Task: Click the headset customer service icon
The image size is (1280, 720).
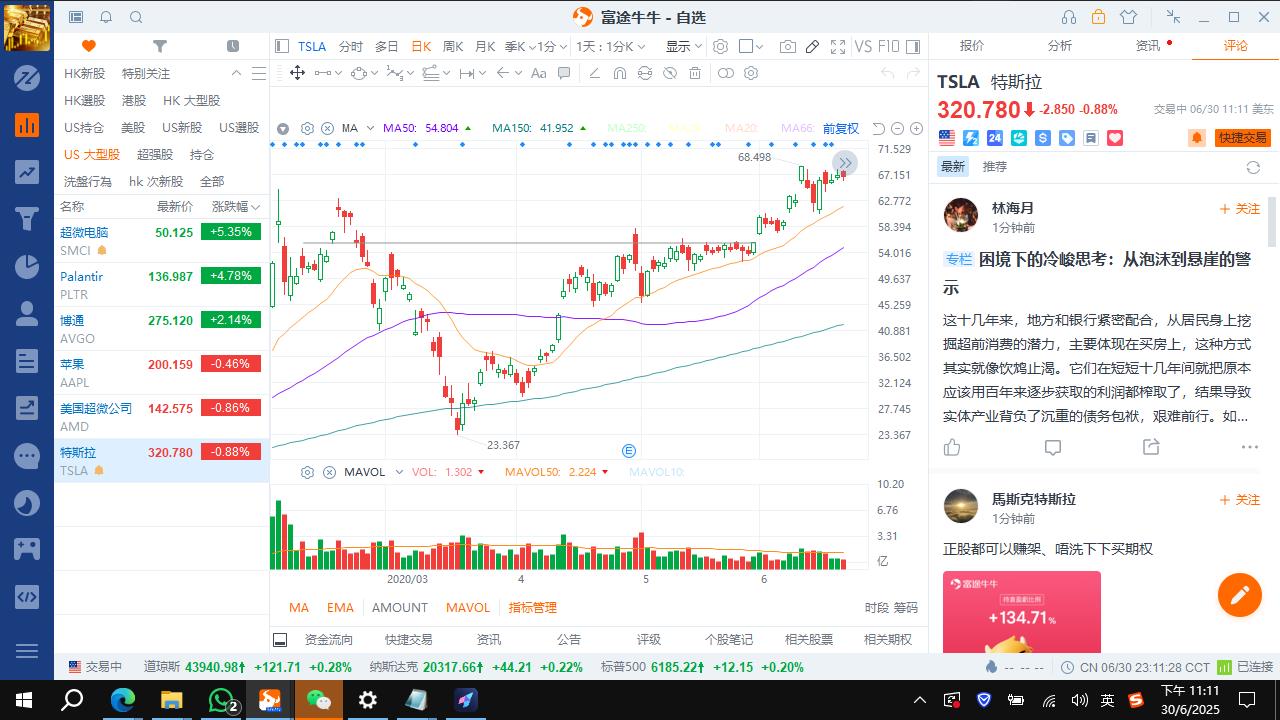Action: click(x=1069, y=17)
